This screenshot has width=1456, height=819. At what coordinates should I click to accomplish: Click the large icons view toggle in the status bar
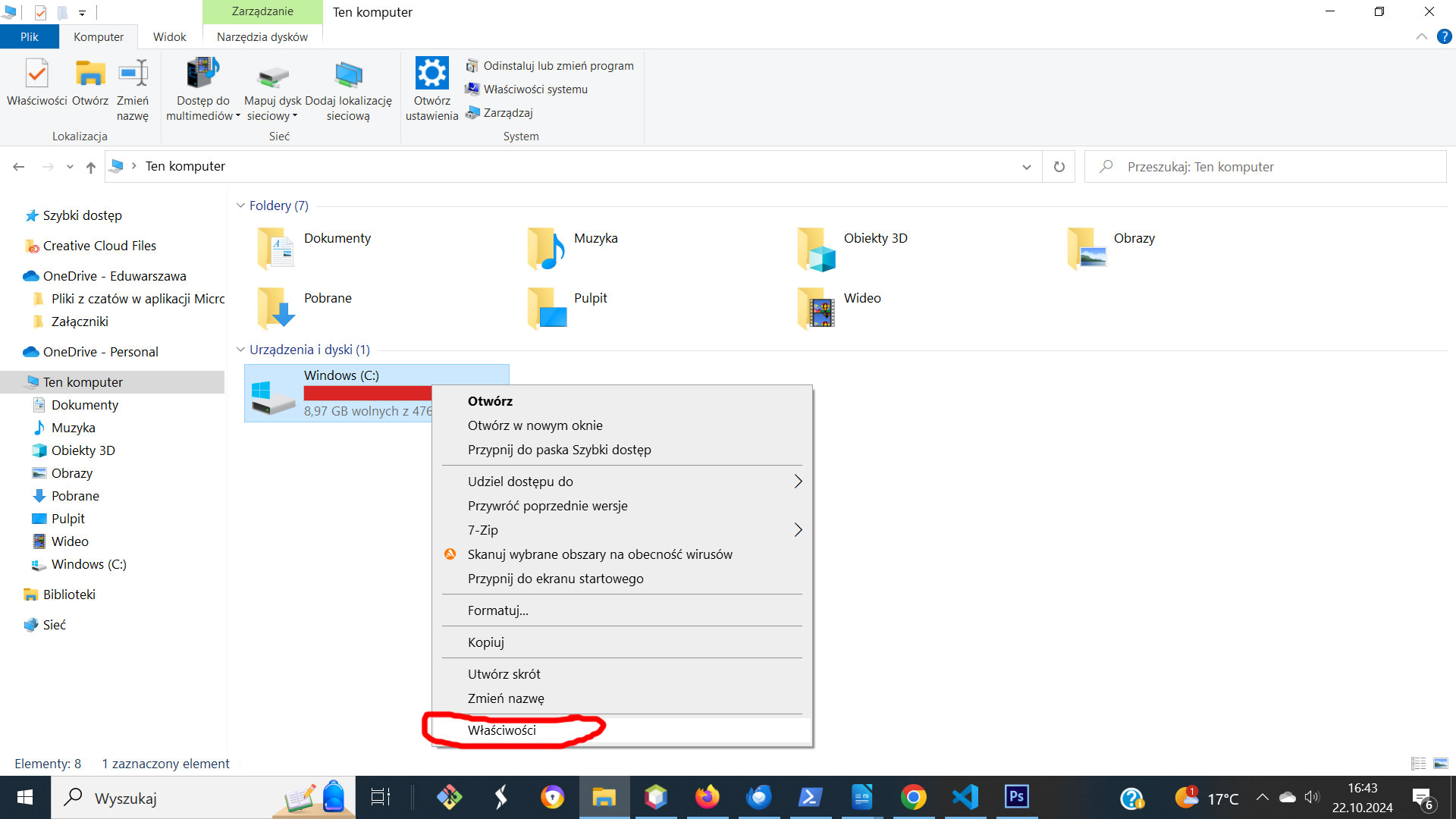click(x=1441, y=764)
